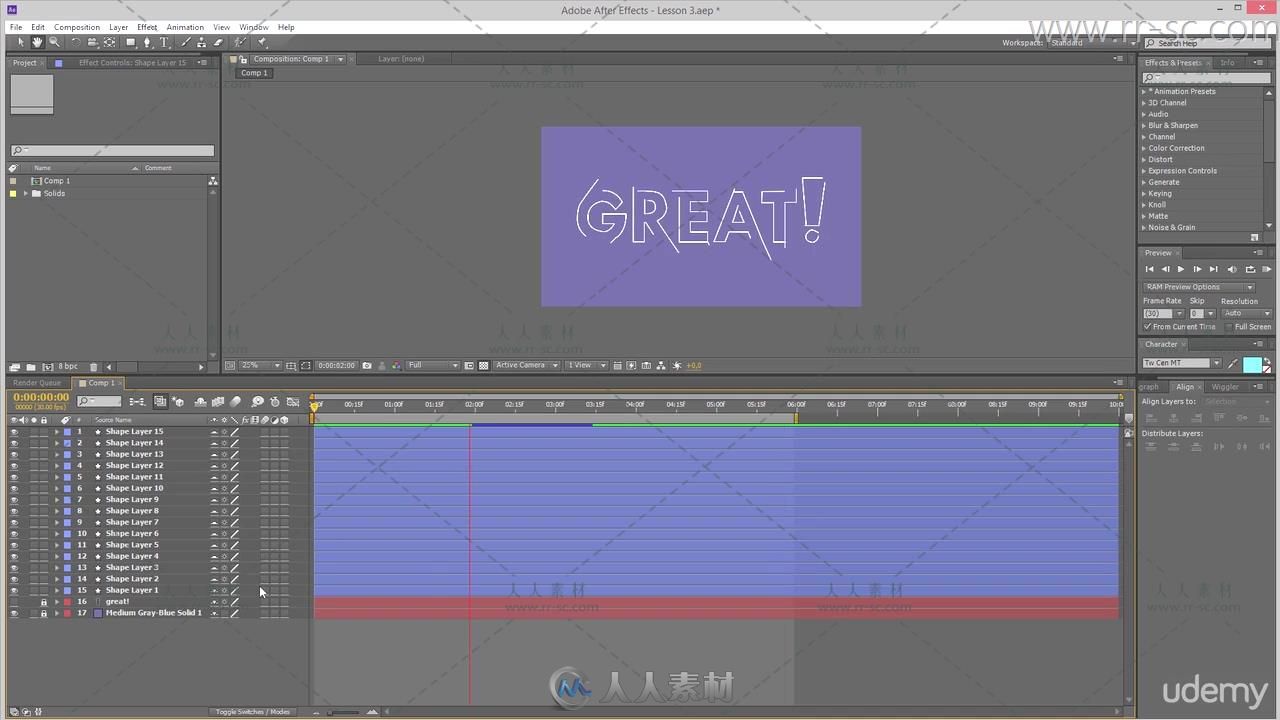Expand Shape Layer 15 properties
Image resolution: width=1280 pixels, height=720 pixels.
[57, 432]
